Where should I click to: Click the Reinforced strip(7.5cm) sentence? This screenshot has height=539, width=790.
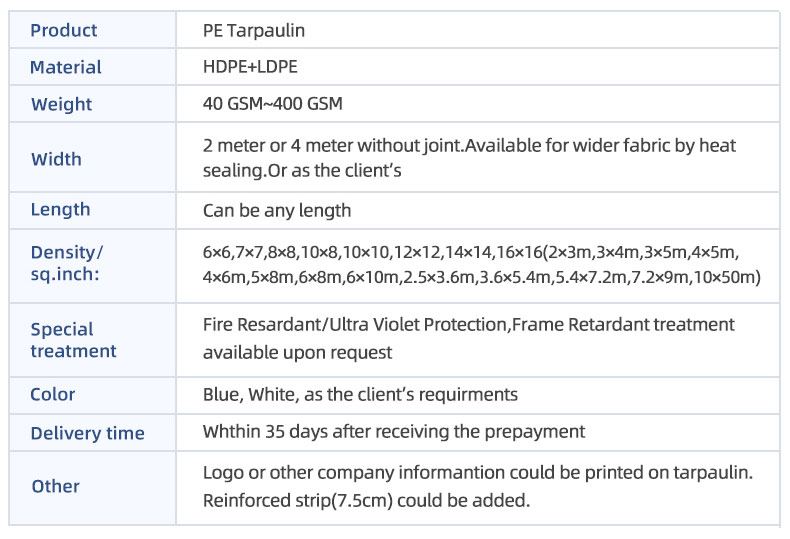tap(366, 501)
